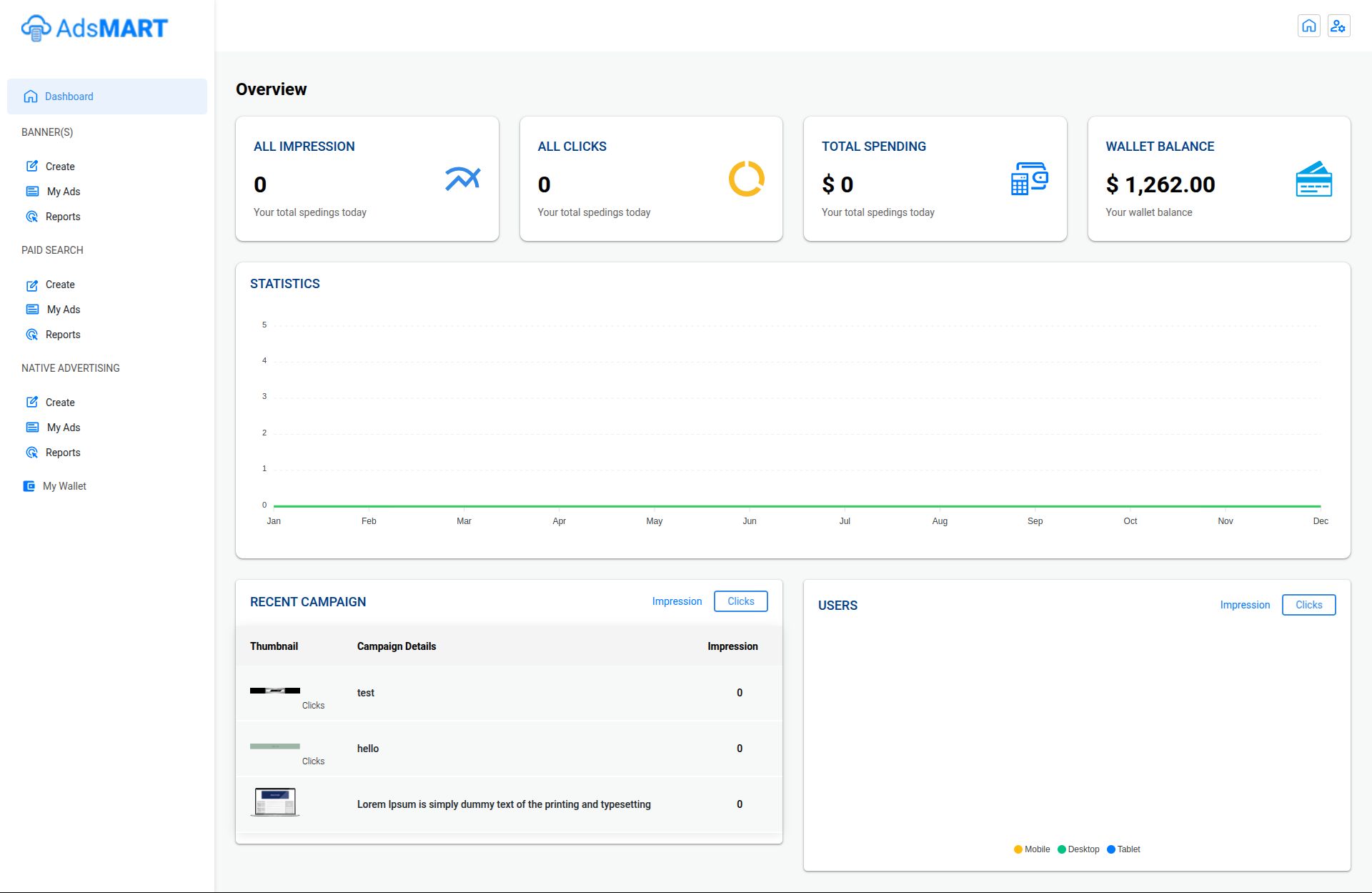Click the All Clicks donut icon
Image resolution: width=1372 pixels, height=893 pixels.
click(746, 179)
